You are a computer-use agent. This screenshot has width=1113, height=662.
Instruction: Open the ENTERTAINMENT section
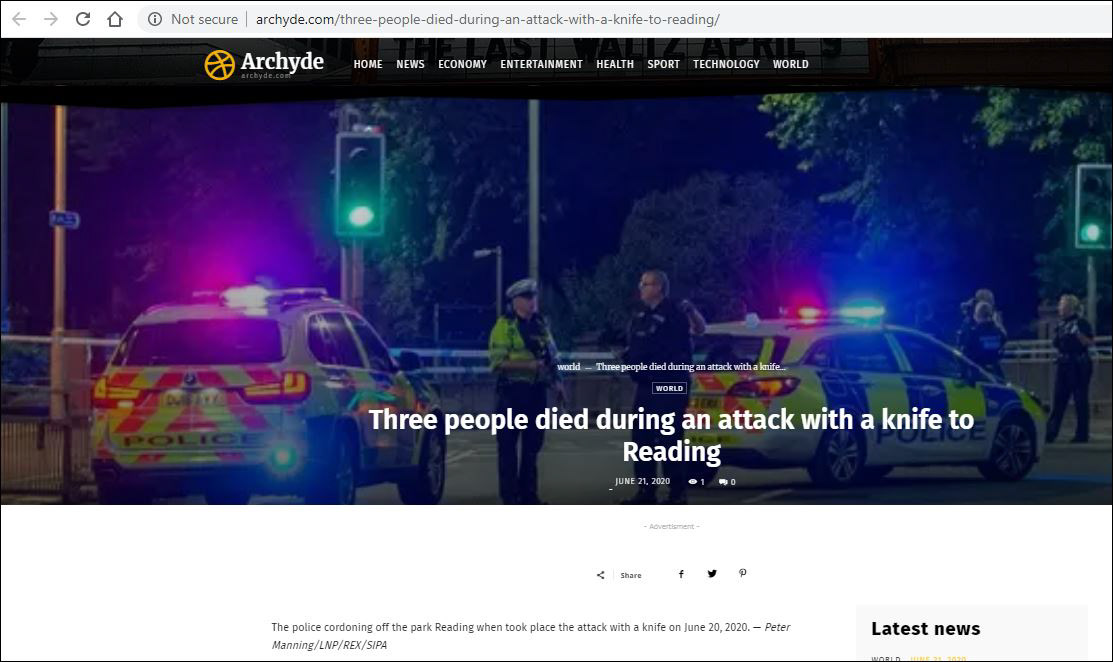pyautogui.click(x=542, y=64)
